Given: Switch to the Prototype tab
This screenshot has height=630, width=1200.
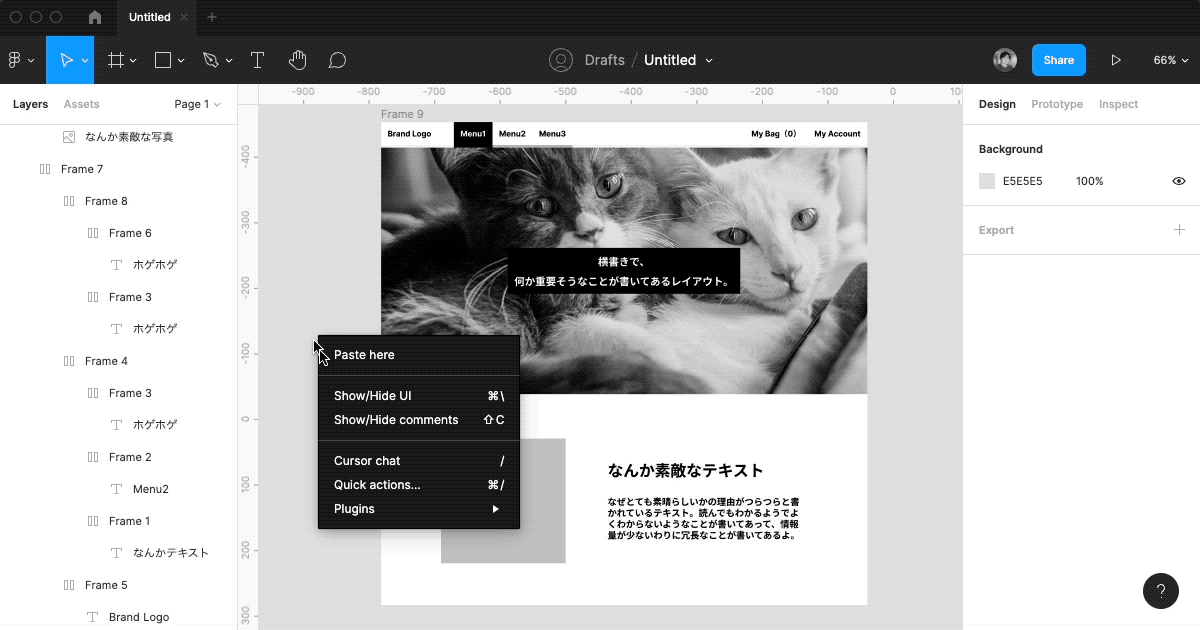Looking at the screenshot, I should [x=1057, y=104].
